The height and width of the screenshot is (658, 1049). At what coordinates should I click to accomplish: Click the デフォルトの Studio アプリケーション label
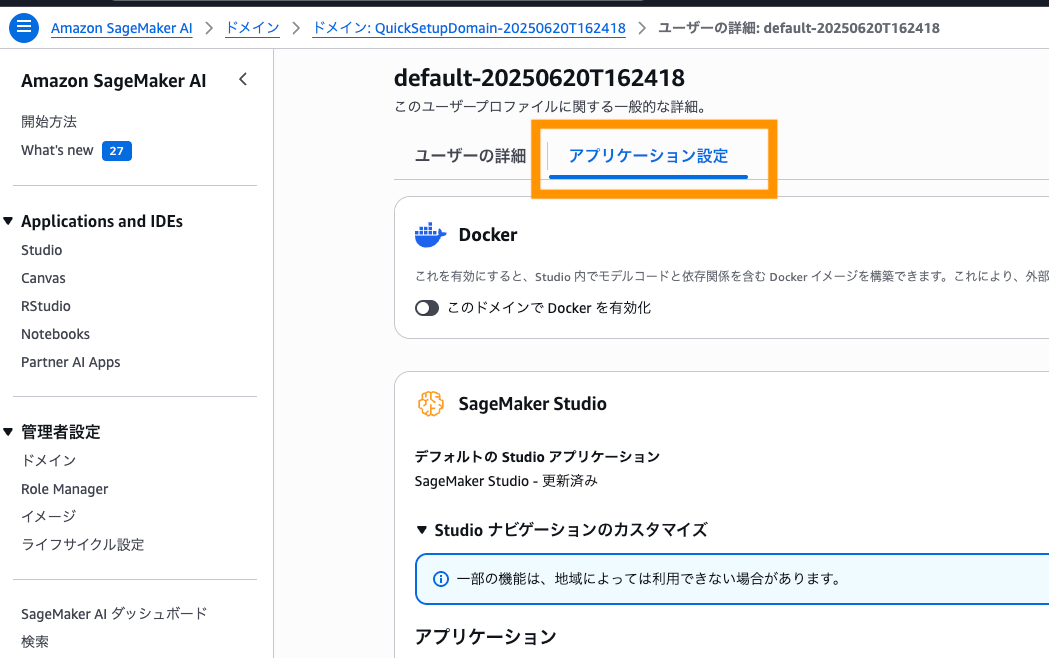coord(537,457)
